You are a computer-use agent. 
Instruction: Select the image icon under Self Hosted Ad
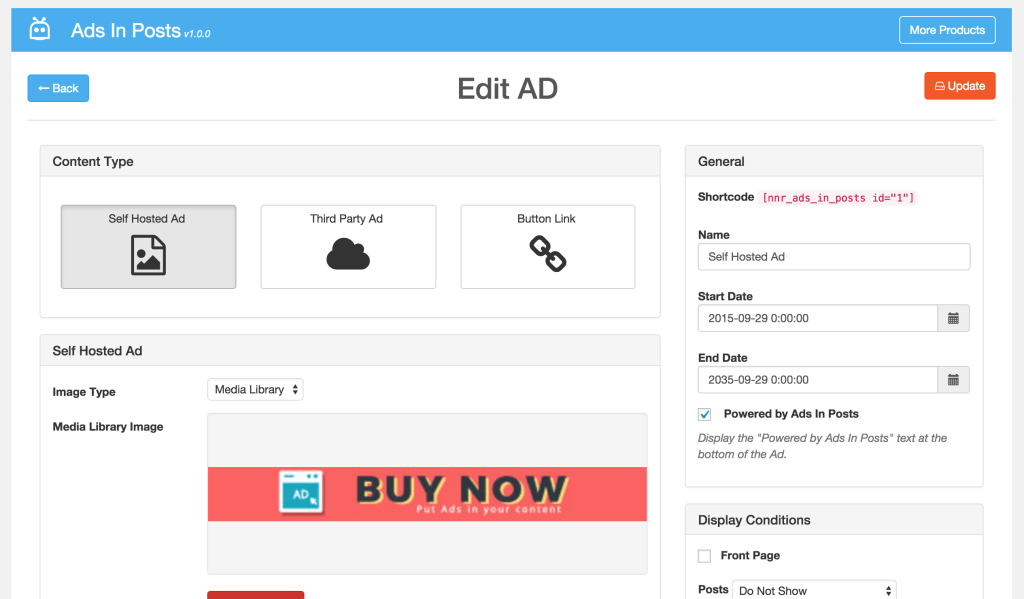[148, 258]
